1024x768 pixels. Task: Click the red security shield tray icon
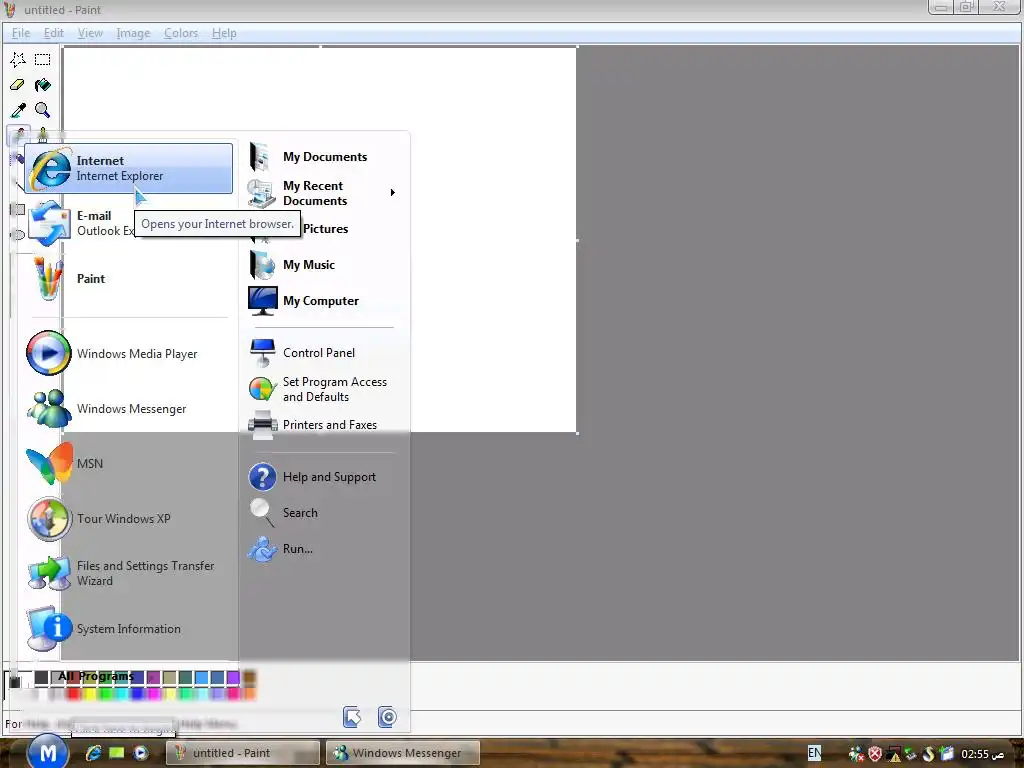pyautogui.click(x=875, y=754)
